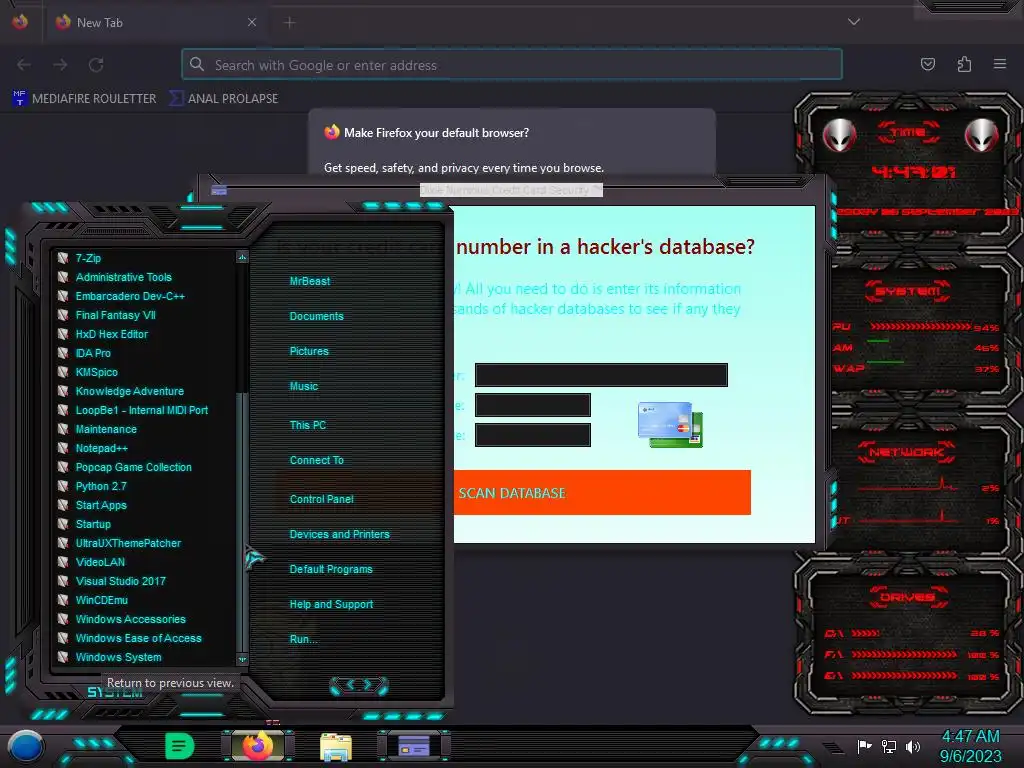Image resolution: width=1024 pixels, height=768 pixels.
Task: Click the programs list scroll-down arrow
Action: (242, 659)
